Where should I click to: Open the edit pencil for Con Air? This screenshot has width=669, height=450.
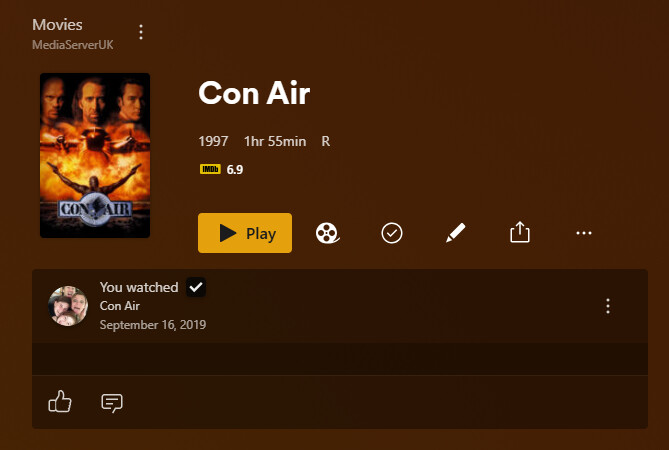[455, 233]
